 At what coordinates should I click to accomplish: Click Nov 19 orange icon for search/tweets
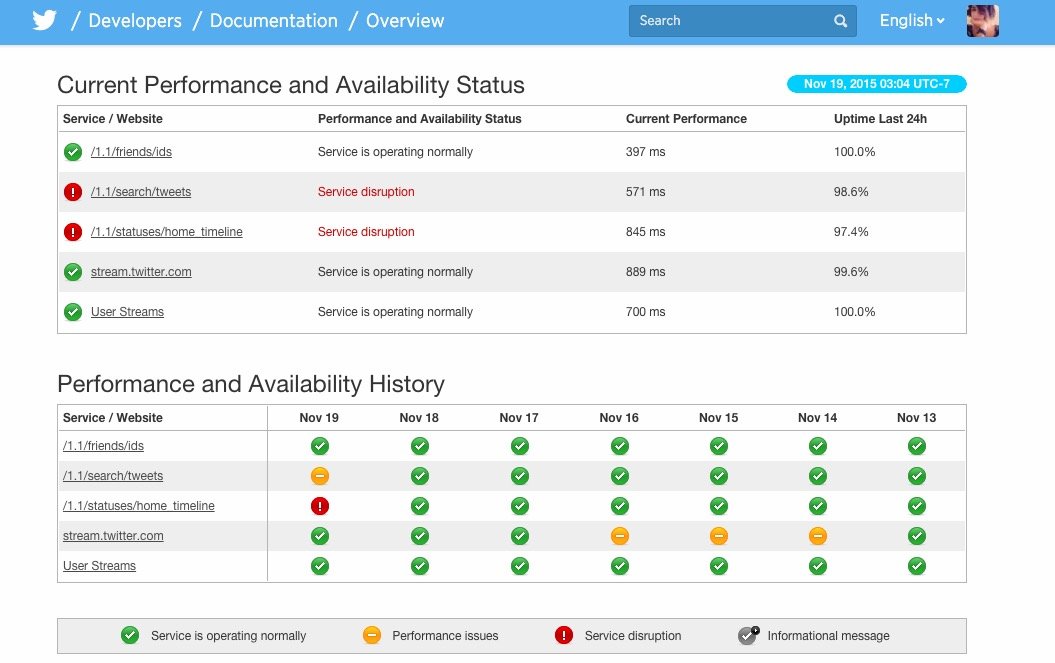tap(320, 476)
